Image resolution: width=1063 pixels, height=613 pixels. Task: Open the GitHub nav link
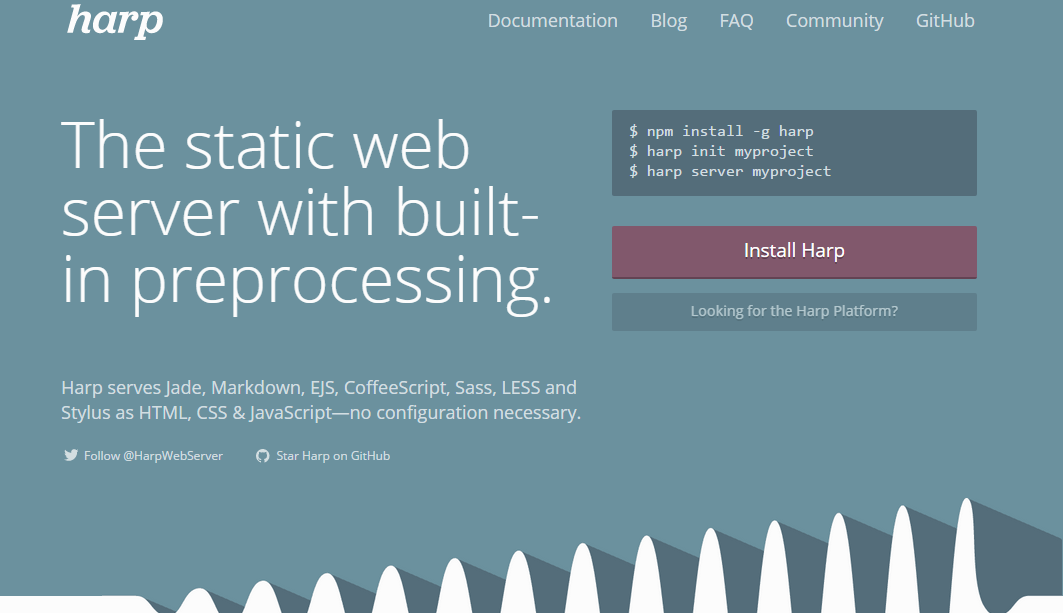(x=945, y=21)
